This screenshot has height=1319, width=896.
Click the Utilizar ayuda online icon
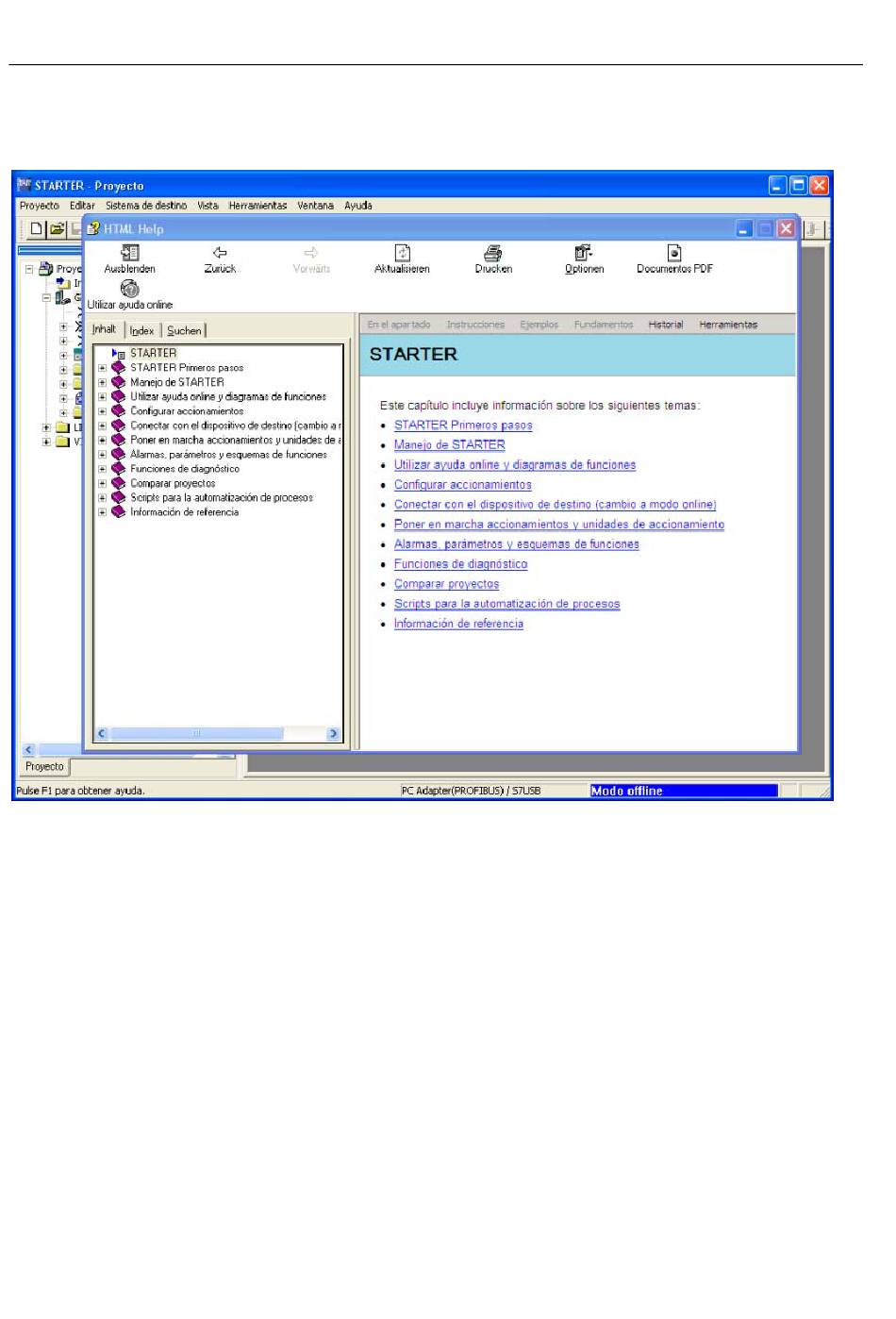click(130, 289)
